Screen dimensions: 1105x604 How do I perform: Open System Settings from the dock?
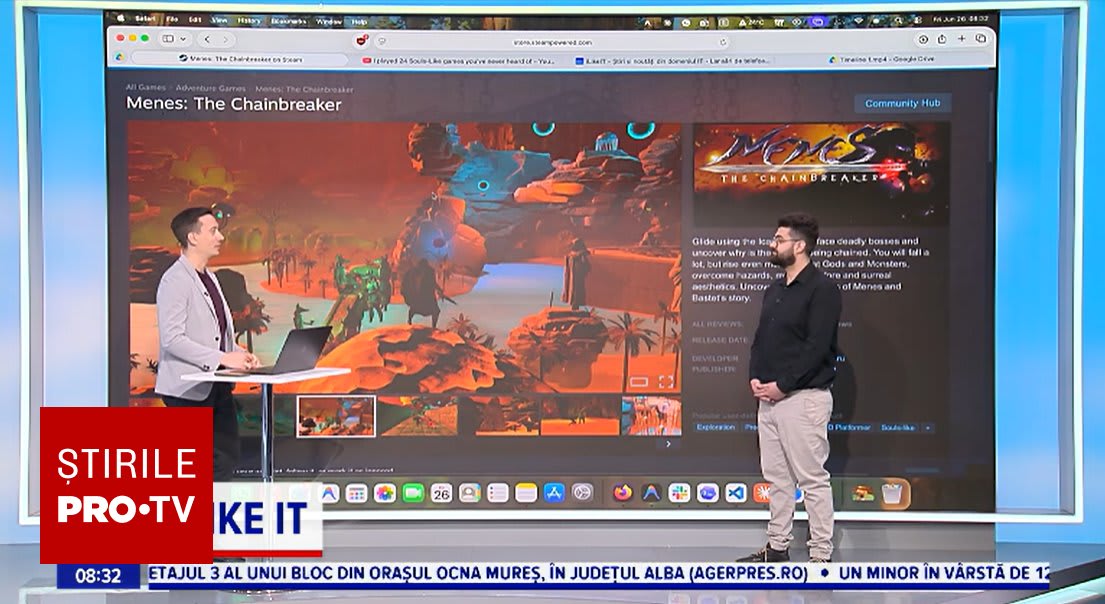click(582, 493)
